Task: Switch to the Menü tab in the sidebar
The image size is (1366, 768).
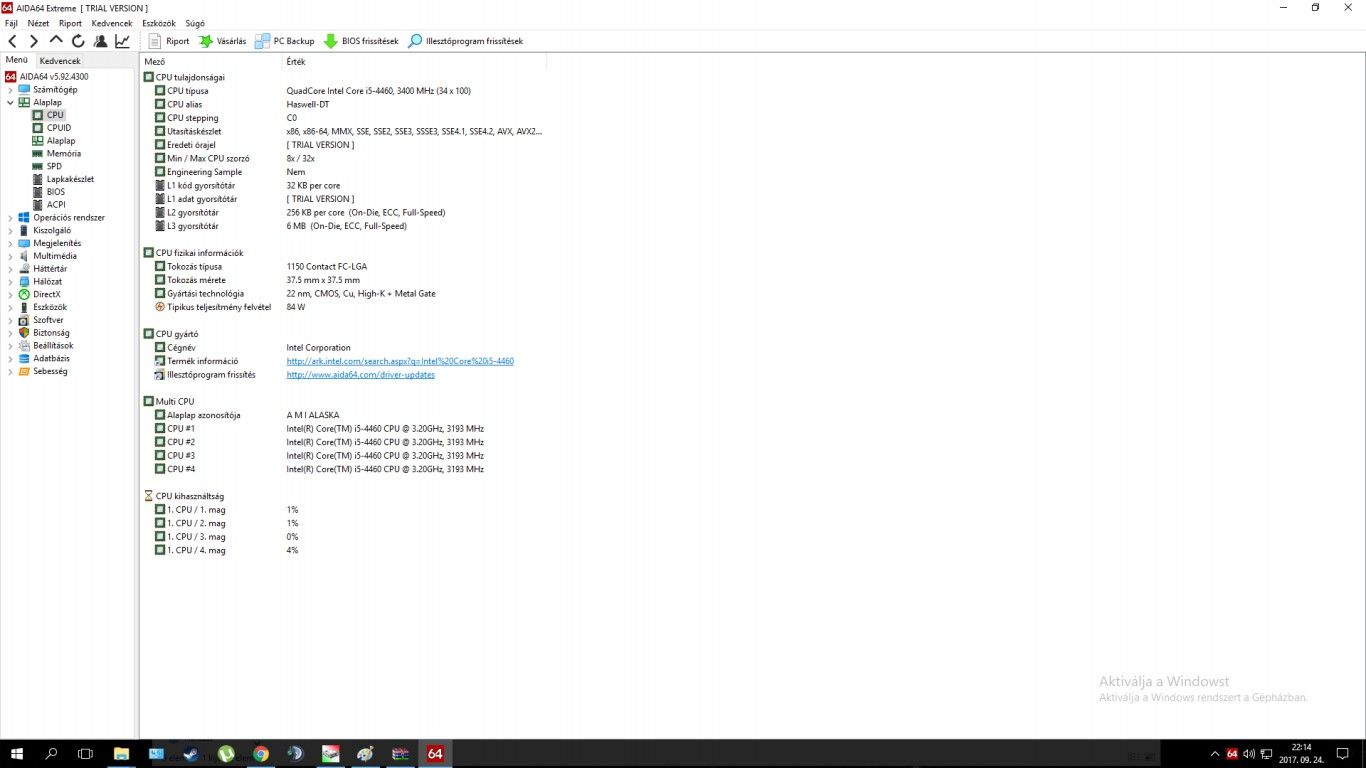Action: click(x=17, y=60)
